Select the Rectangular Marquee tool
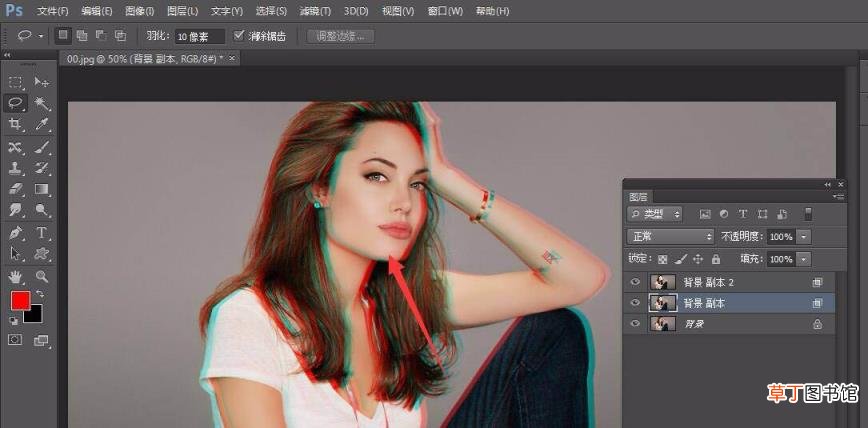 [x=16, y=83]
